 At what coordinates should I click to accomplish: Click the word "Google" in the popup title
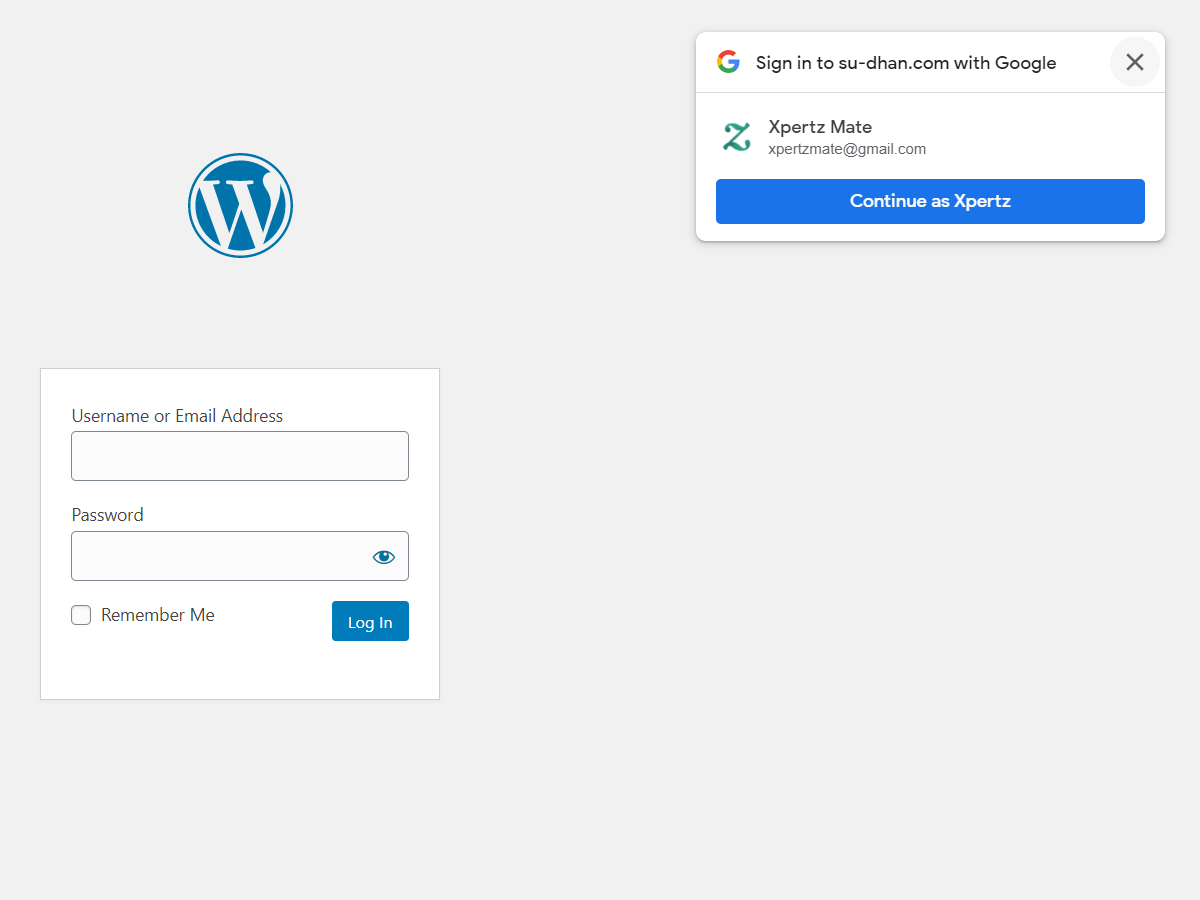coord(1025,63)
